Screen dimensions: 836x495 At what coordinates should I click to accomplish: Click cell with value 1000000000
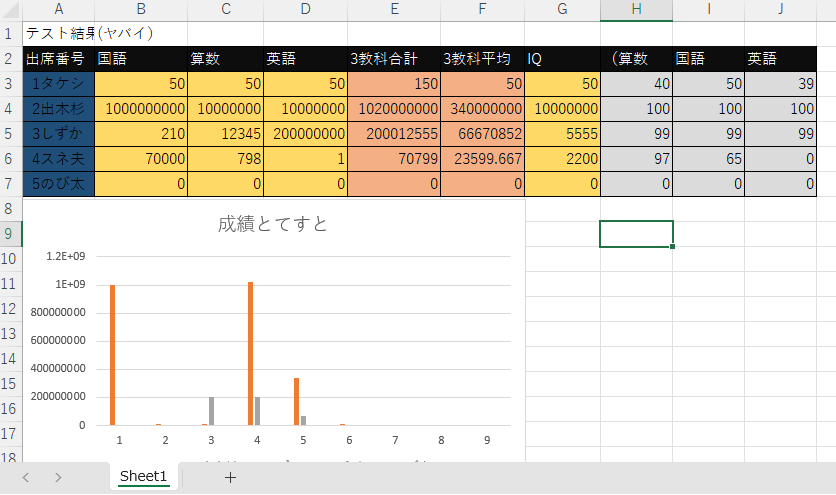click(x=141, y=109)
